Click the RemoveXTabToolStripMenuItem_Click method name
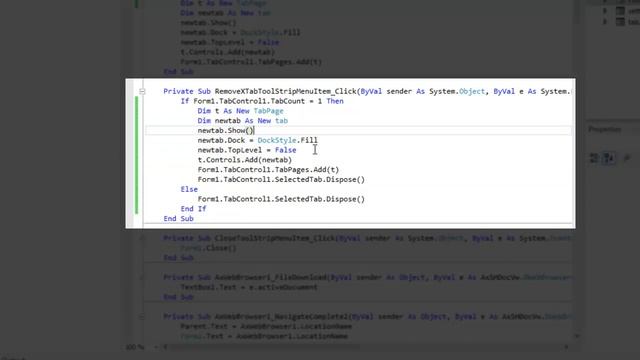This screenshot has height=360, width=640. click(x=286, y=91)
